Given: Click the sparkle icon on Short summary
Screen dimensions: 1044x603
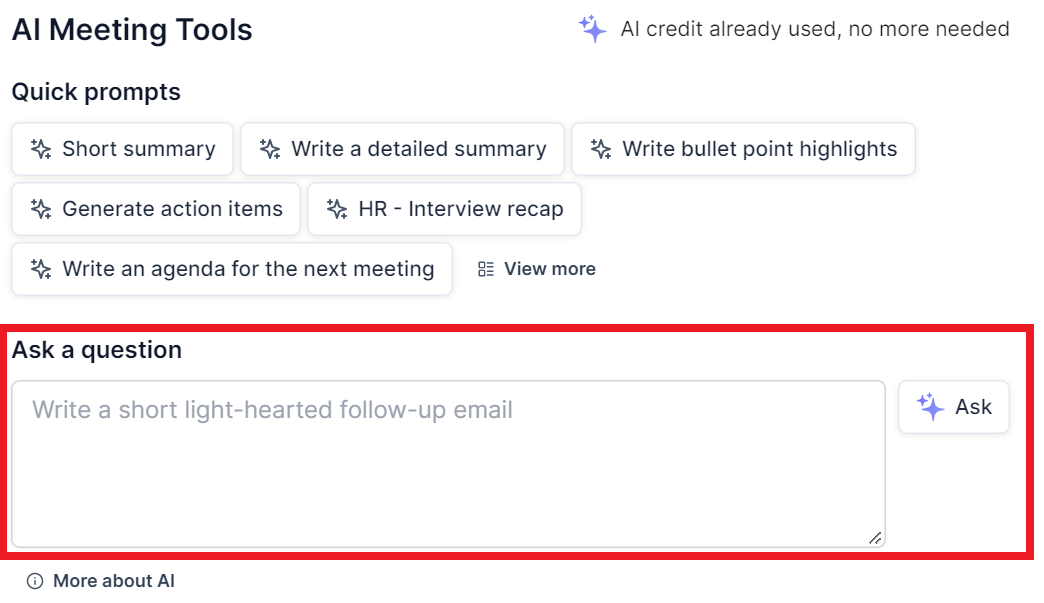Looking at the screenshot, I should pyautogui.click(x=41, y=149).
